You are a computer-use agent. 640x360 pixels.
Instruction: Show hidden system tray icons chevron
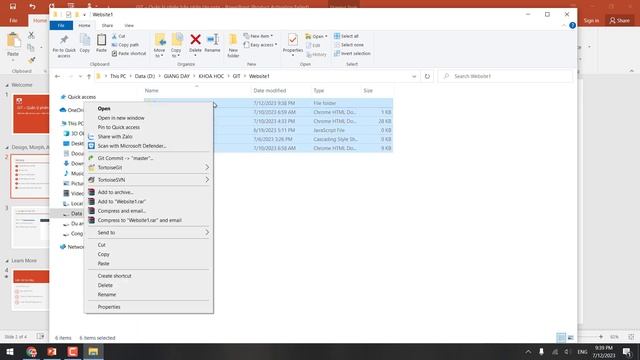528,351
